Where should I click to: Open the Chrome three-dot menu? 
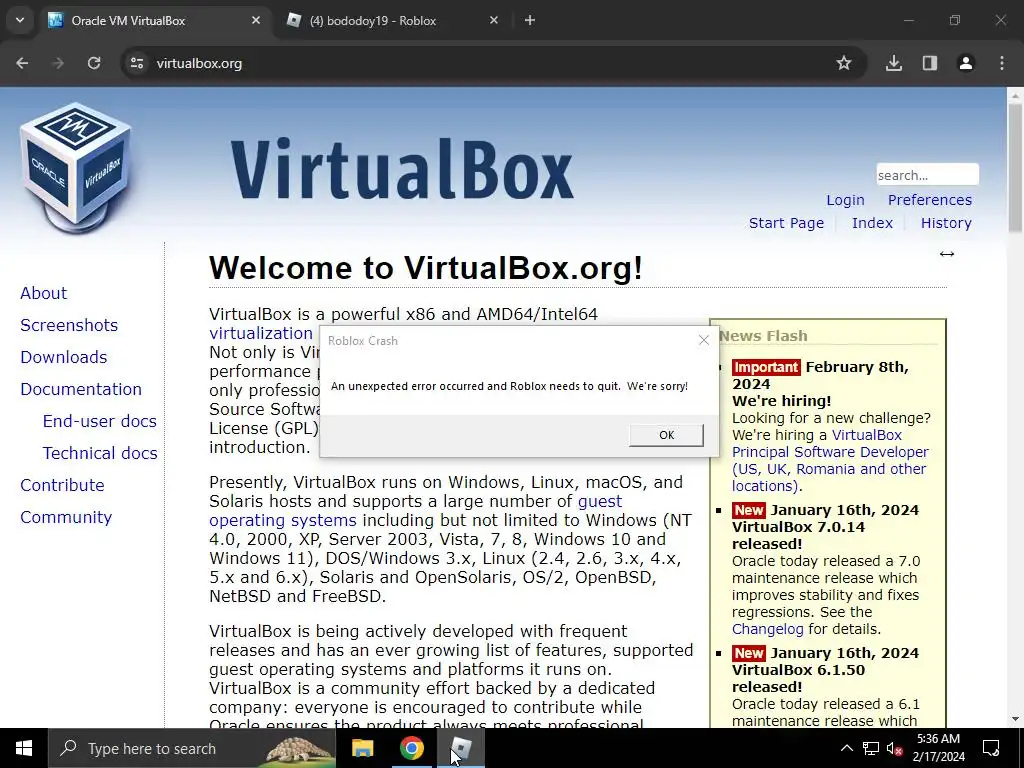pos(1002,63)
